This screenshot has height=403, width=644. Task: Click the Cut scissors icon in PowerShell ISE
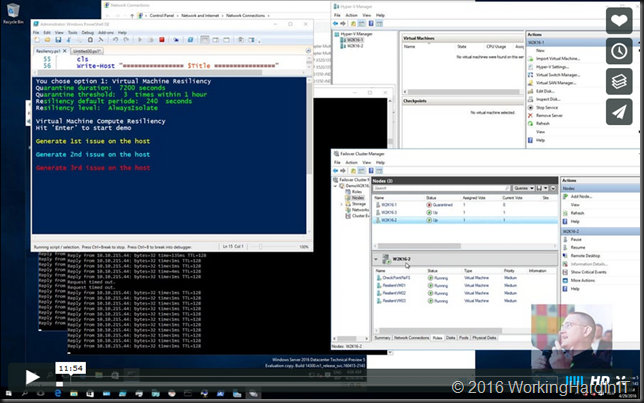click(69, 40)
